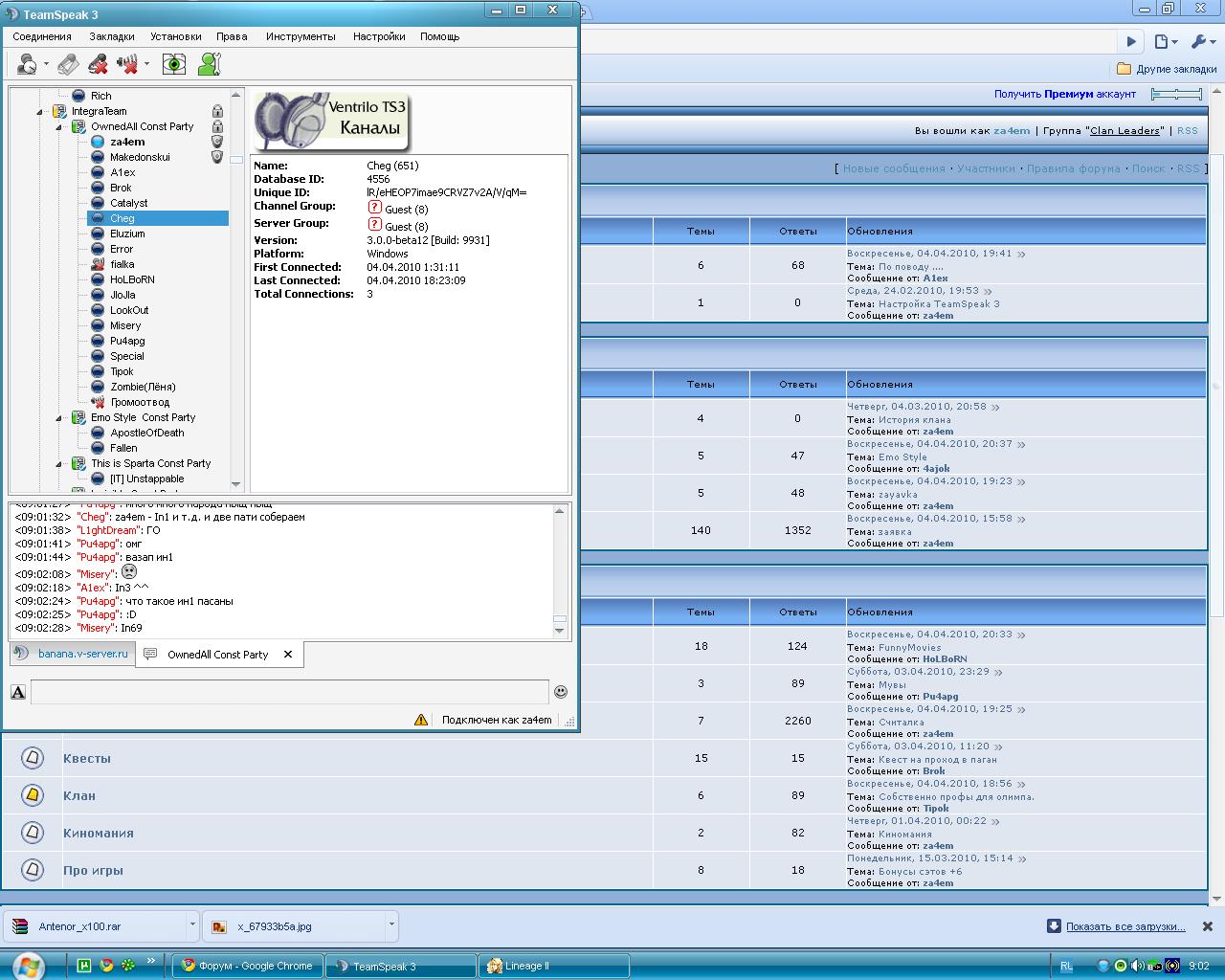Open the Правила форума link
Screen dimensions: 1225x980
pyautogui.click(x=1073, y=168)
